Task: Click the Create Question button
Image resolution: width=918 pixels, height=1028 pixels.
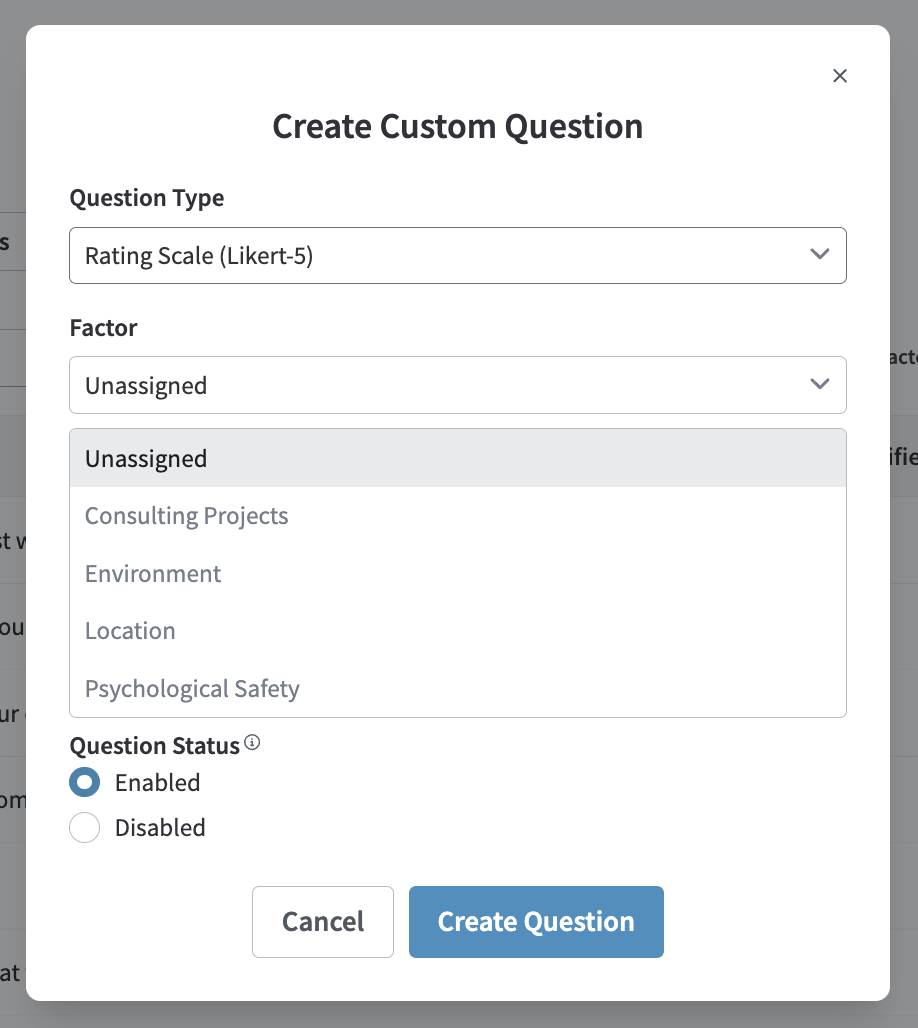Action: (536, 922)
